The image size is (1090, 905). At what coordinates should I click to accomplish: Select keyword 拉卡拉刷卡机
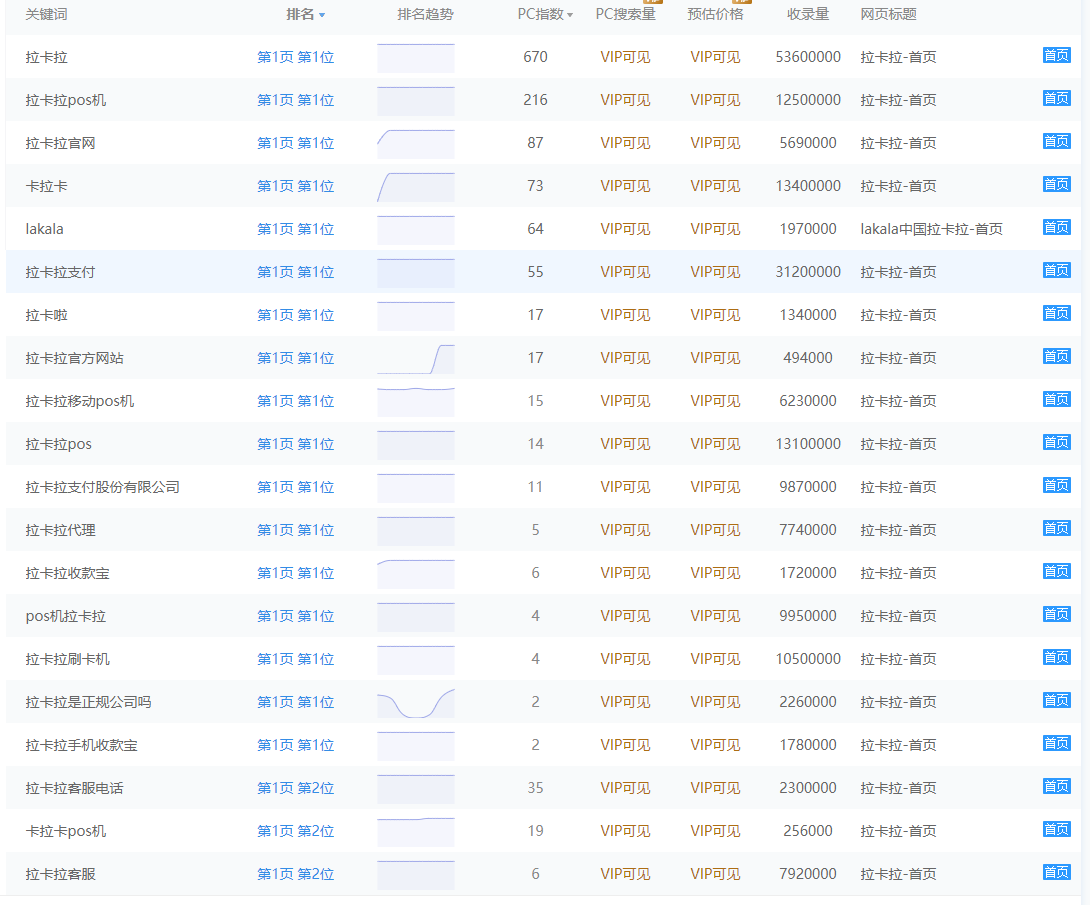tap(67, 660)
